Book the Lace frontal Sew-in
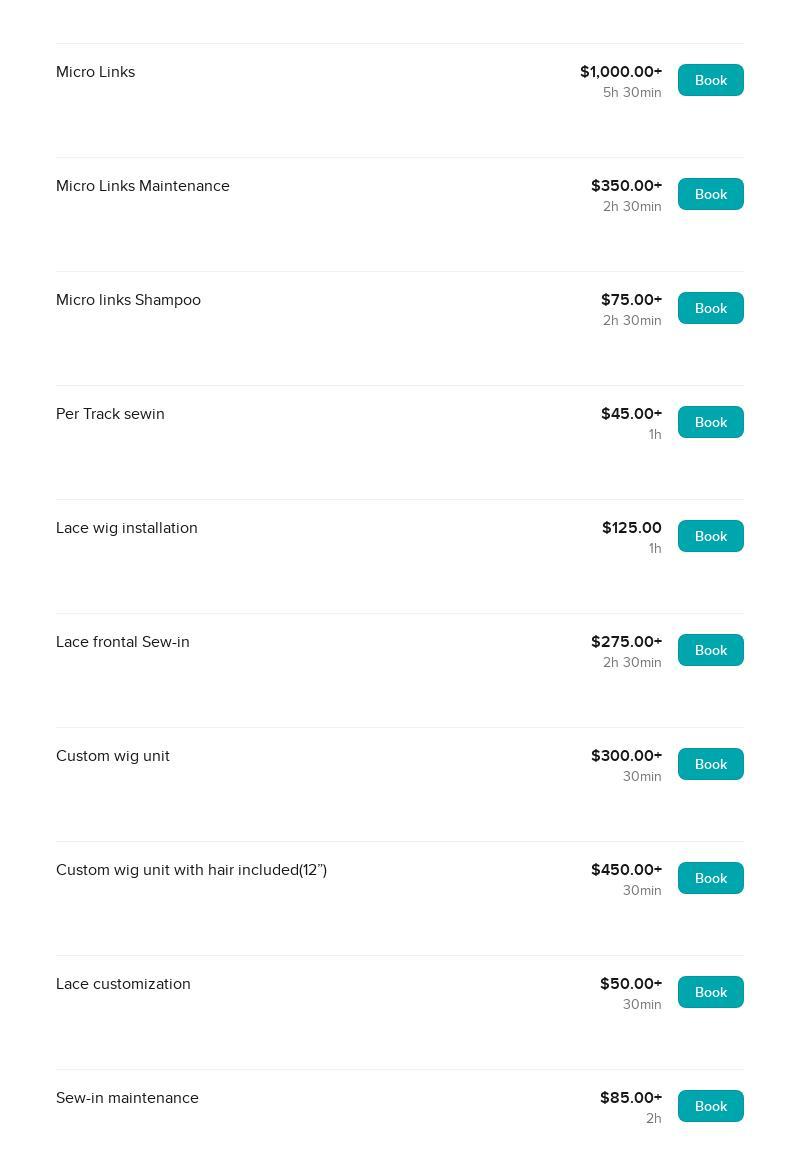 coord(710,650)
